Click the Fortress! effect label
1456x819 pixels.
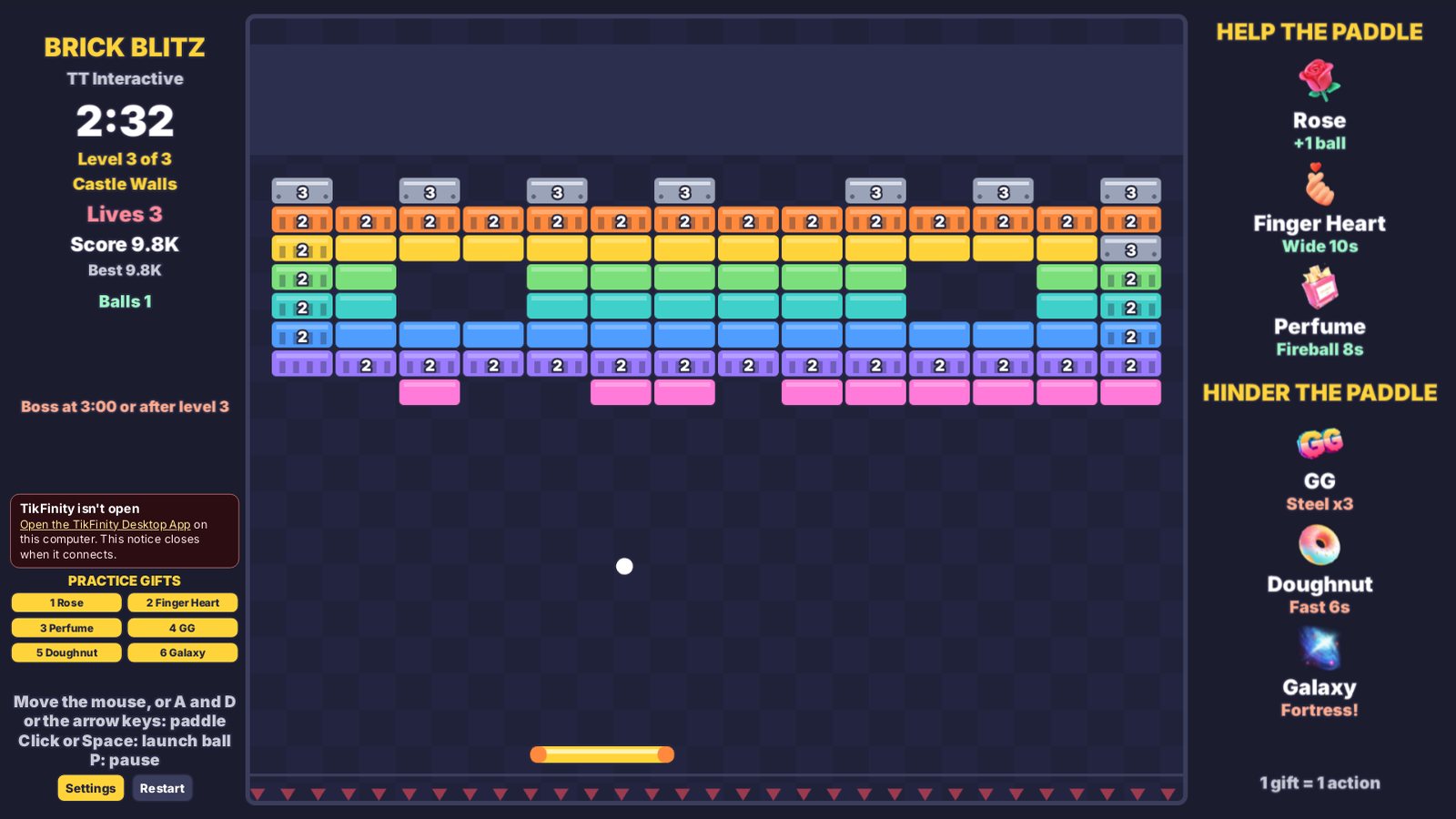pos(1319,710)
